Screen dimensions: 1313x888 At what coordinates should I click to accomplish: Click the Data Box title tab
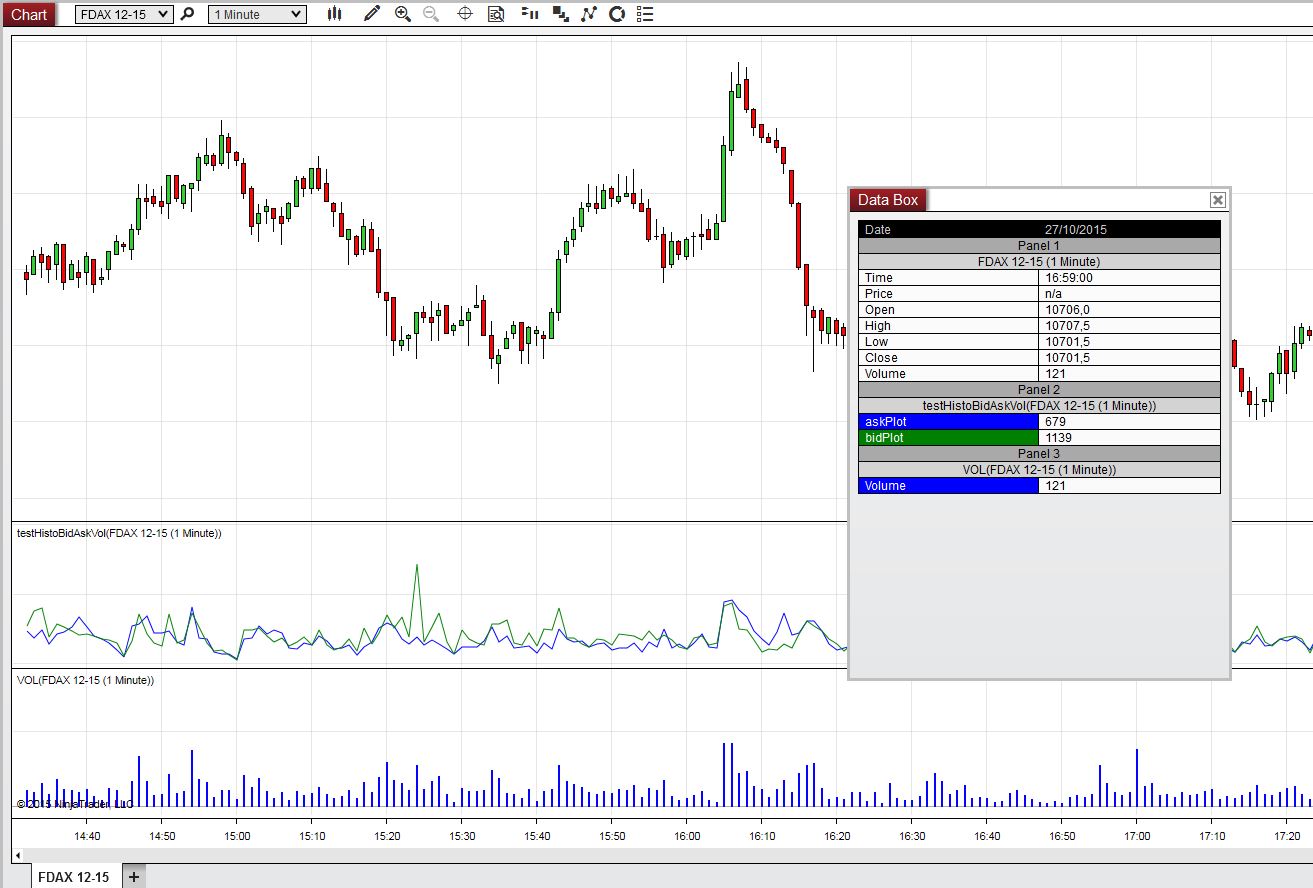pos(888,200)
